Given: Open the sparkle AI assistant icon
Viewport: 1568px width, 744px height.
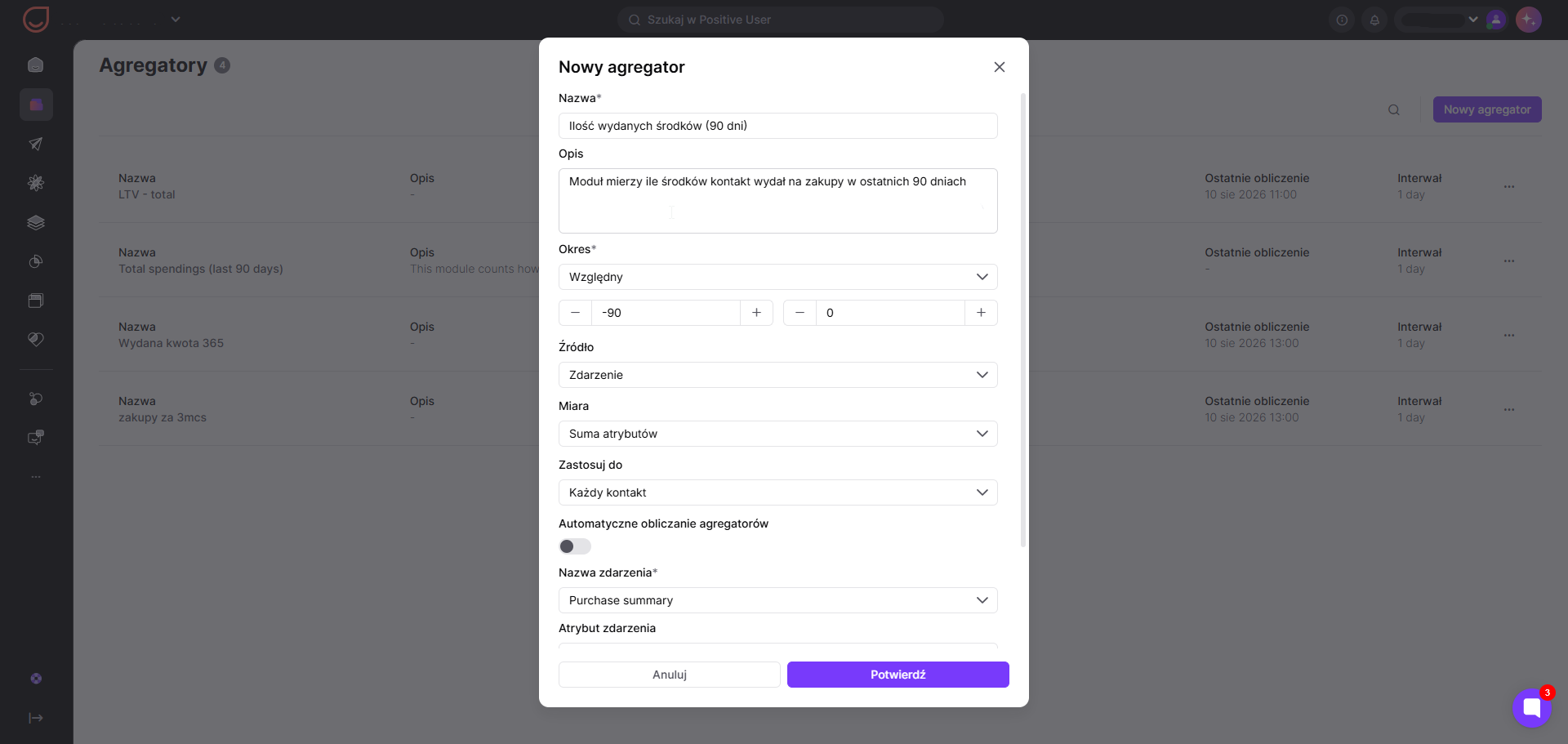Looking at the screenshot, I should coord(1528,20).
